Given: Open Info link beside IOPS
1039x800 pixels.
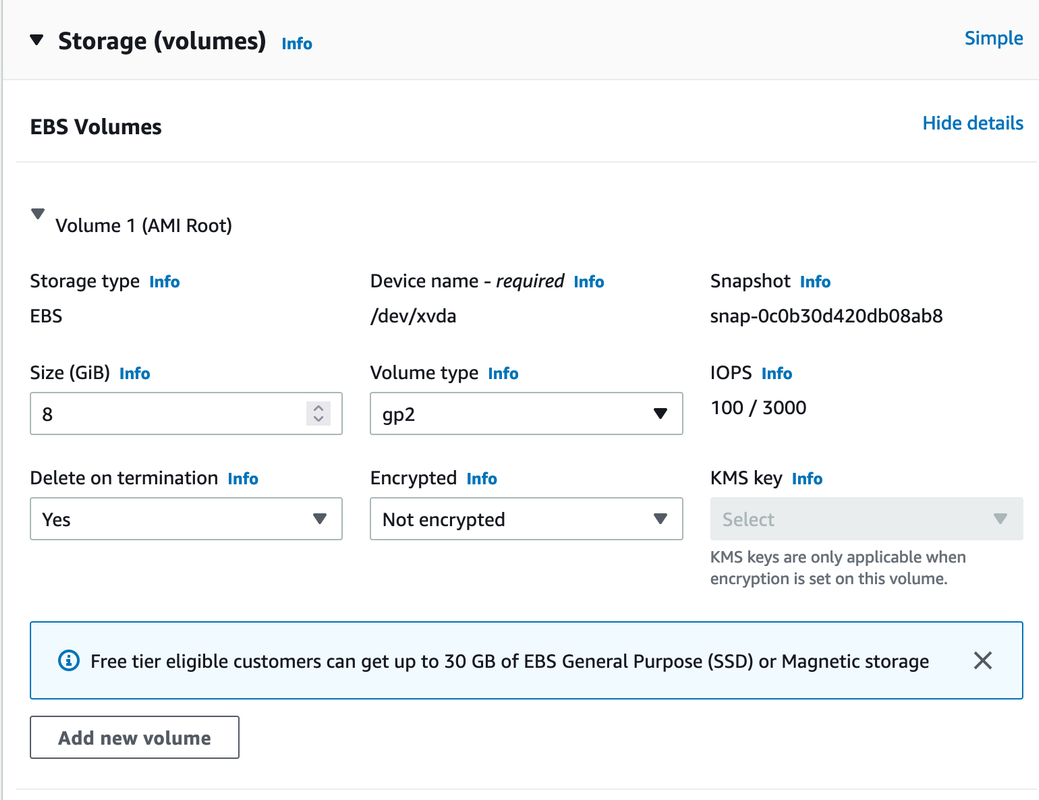Looking at the screenshot, I should click(776, 374).
